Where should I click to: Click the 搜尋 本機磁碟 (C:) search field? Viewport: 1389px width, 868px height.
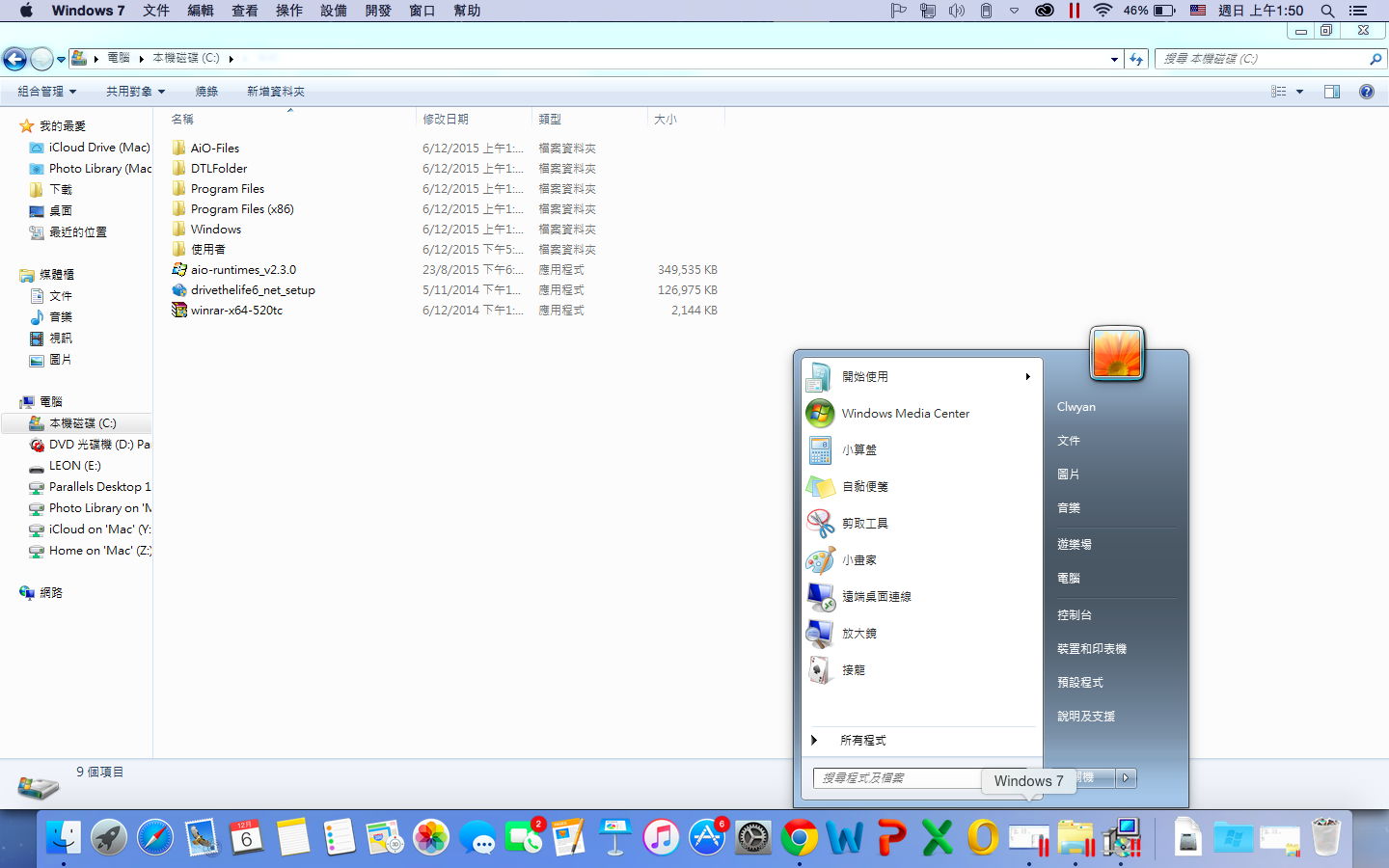click(1270, 59)
